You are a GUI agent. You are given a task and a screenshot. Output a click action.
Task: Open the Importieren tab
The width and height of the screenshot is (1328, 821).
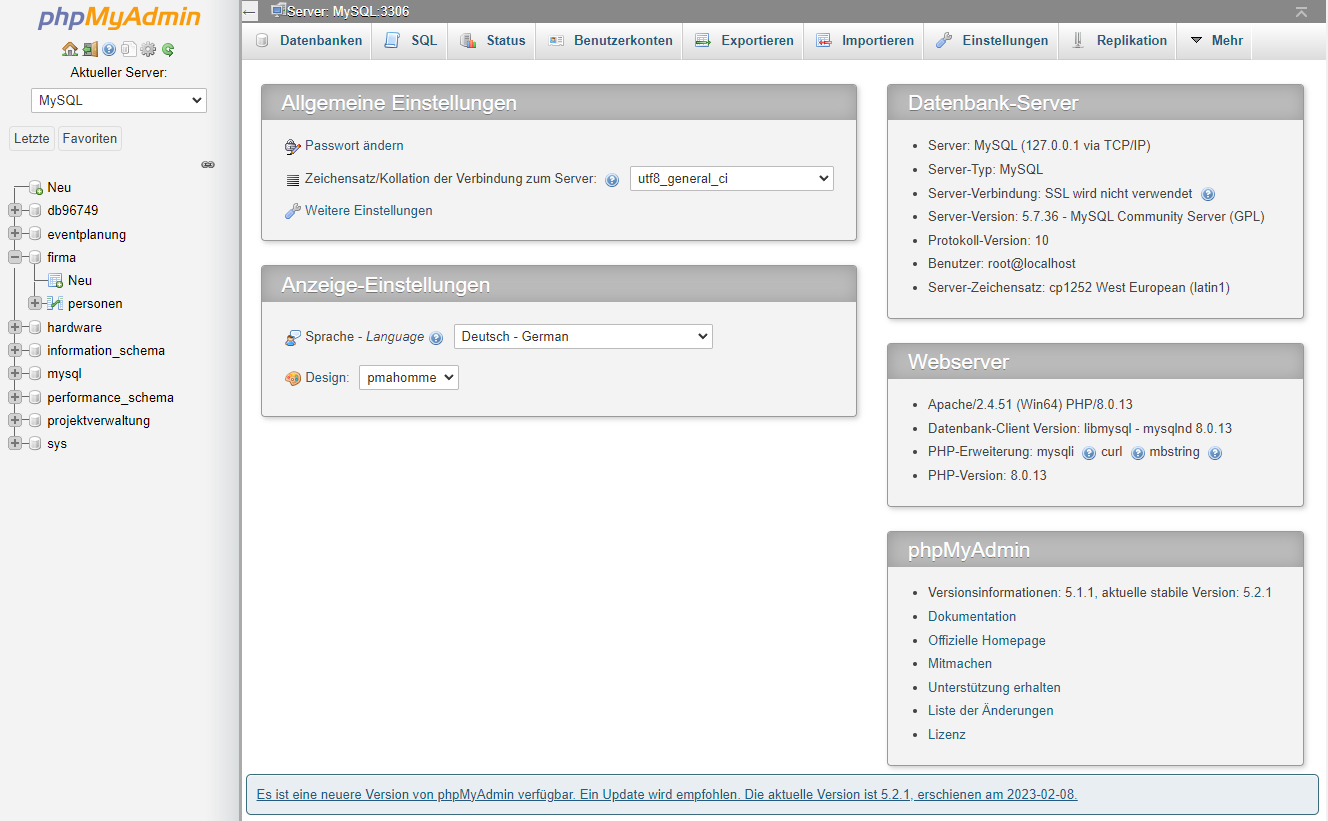pos(864,41)
